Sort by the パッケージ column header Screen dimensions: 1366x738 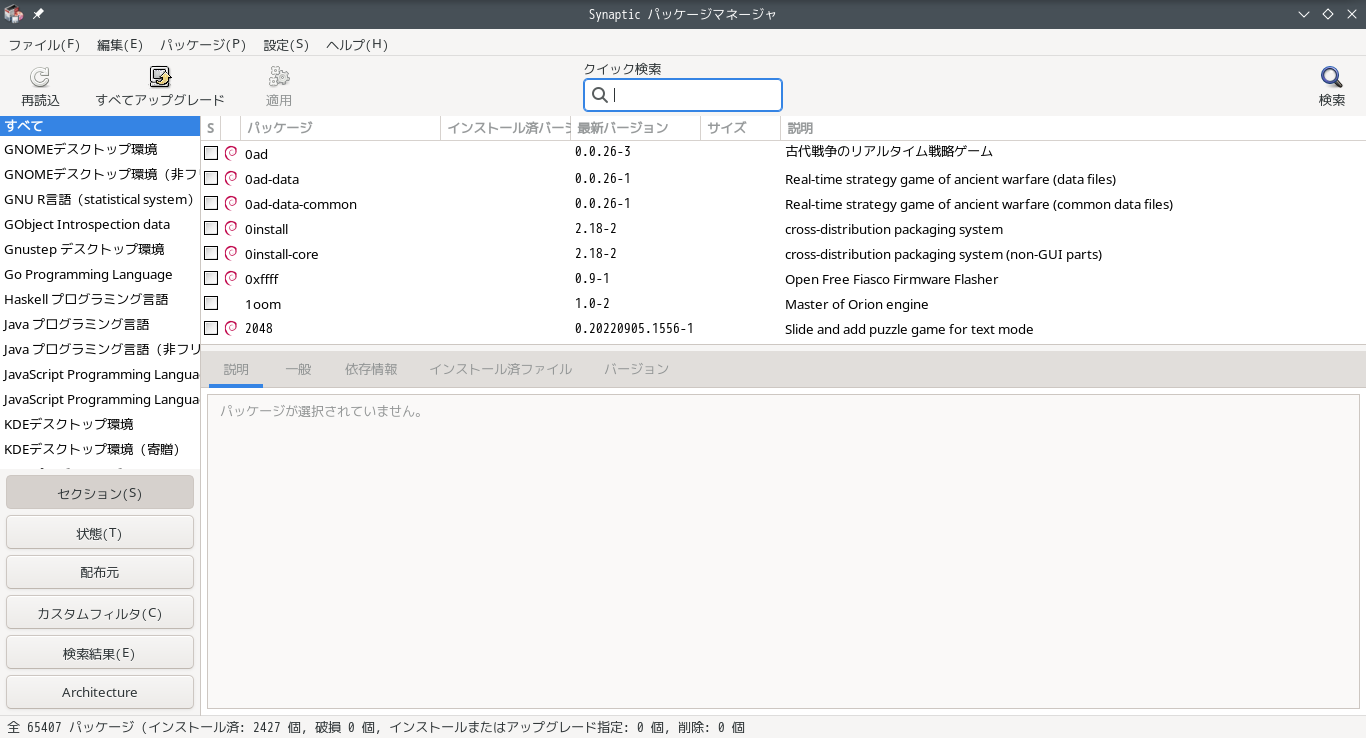pos(340,128)
